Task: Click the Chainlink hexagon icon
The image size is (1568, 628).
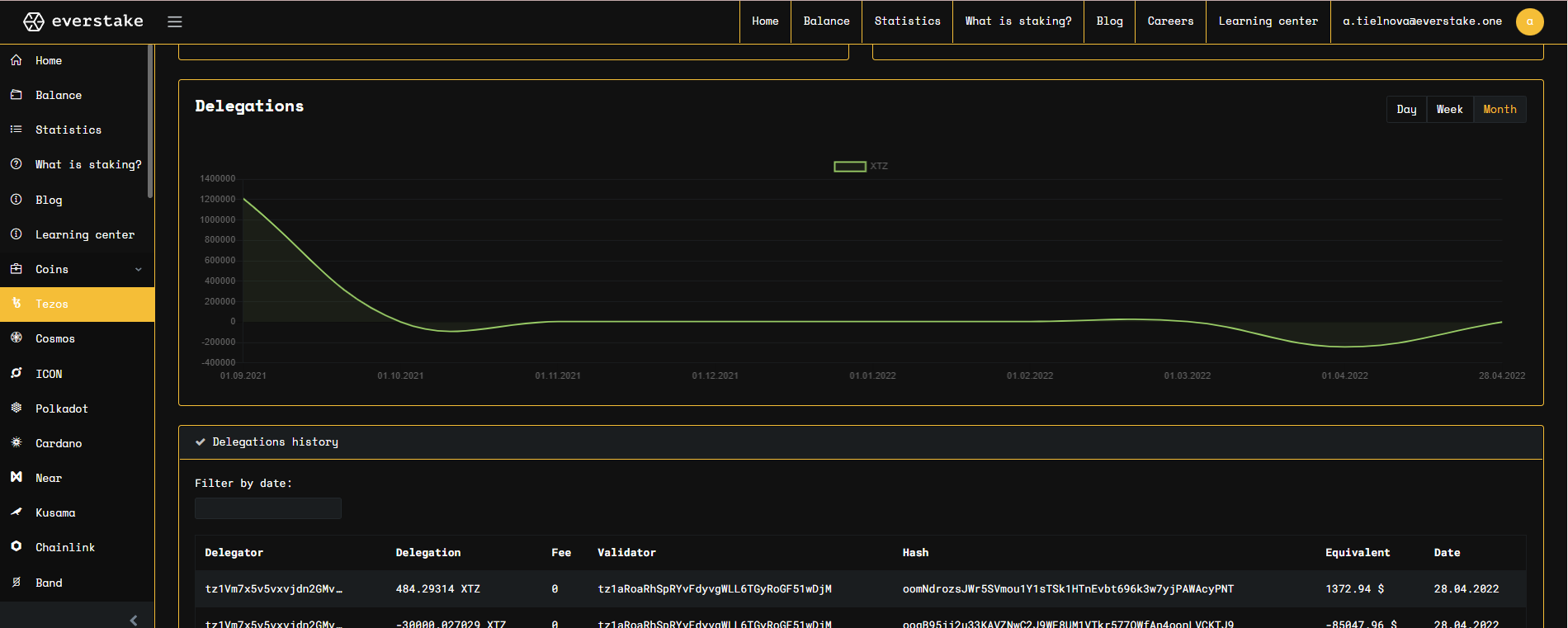Action: (x=16, y=547)
